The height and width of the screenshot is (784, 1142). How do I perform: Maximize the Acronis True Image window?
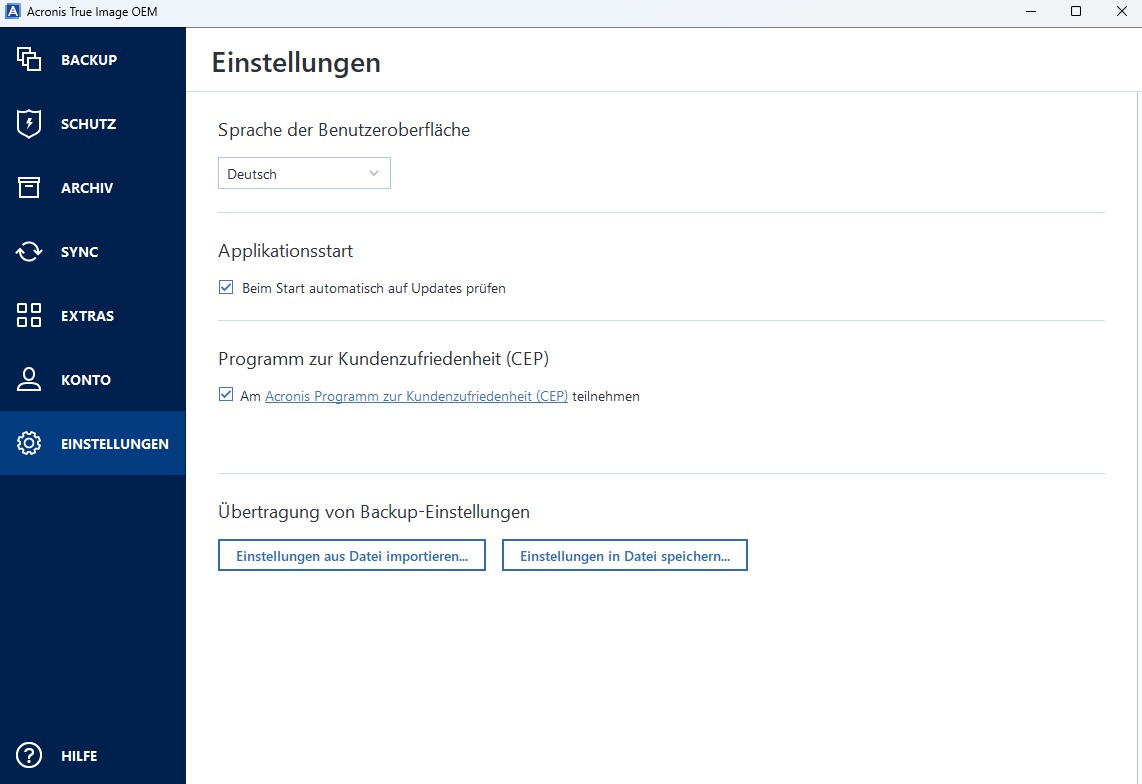pos(1076,12)
